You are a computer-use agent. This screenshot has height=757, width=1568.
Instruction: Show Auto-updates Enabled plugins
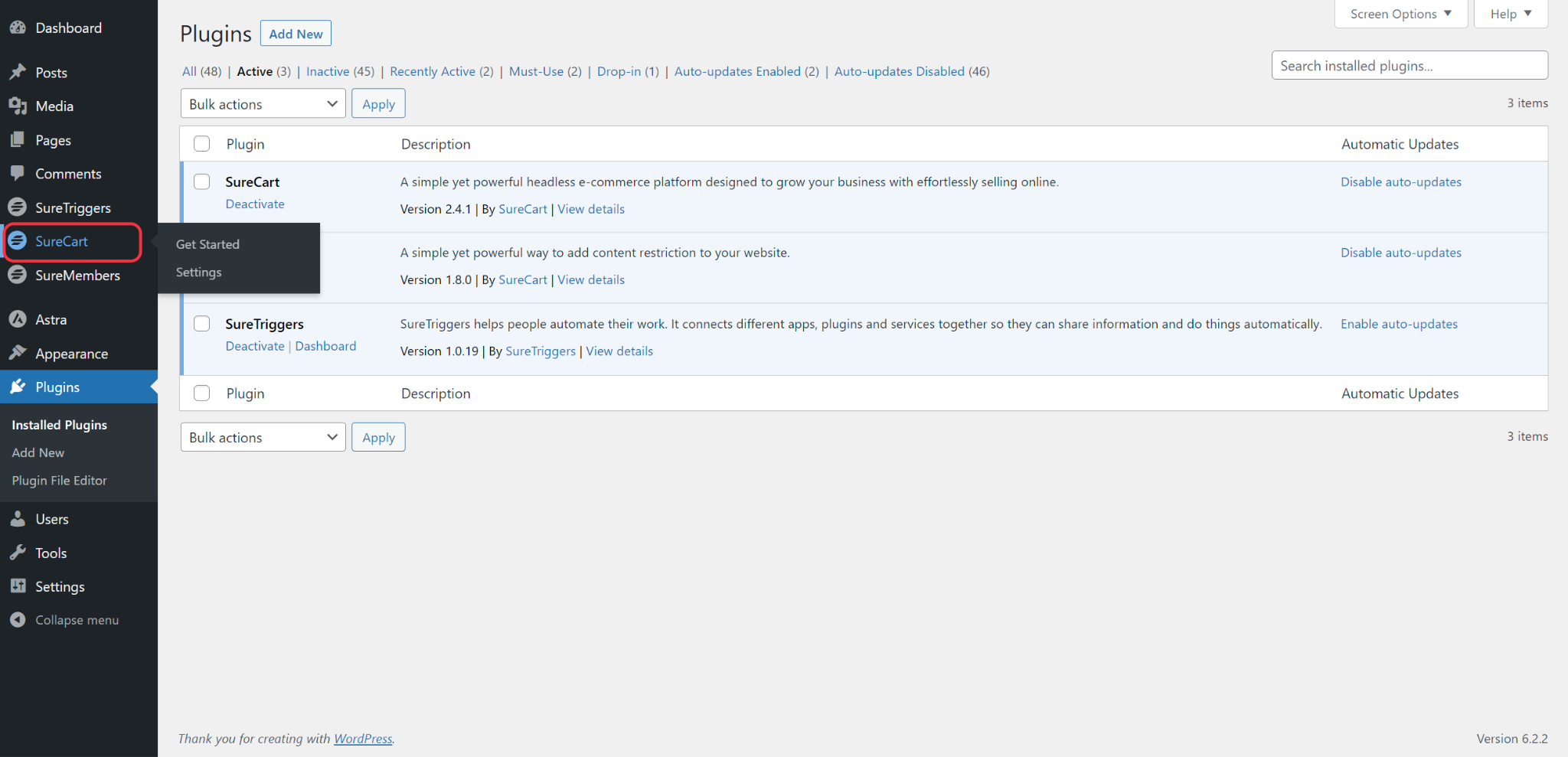point(746,71)
